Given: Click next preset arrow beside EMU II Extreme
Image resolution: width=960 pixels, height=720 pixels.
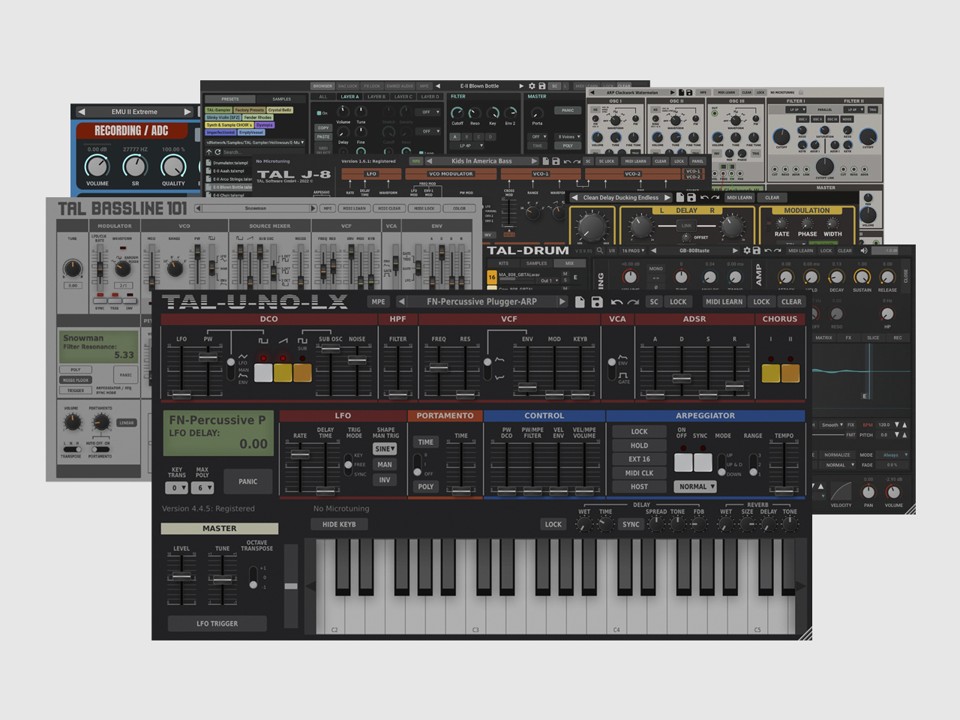Looking at the screenshot, I should click(188, 112).
